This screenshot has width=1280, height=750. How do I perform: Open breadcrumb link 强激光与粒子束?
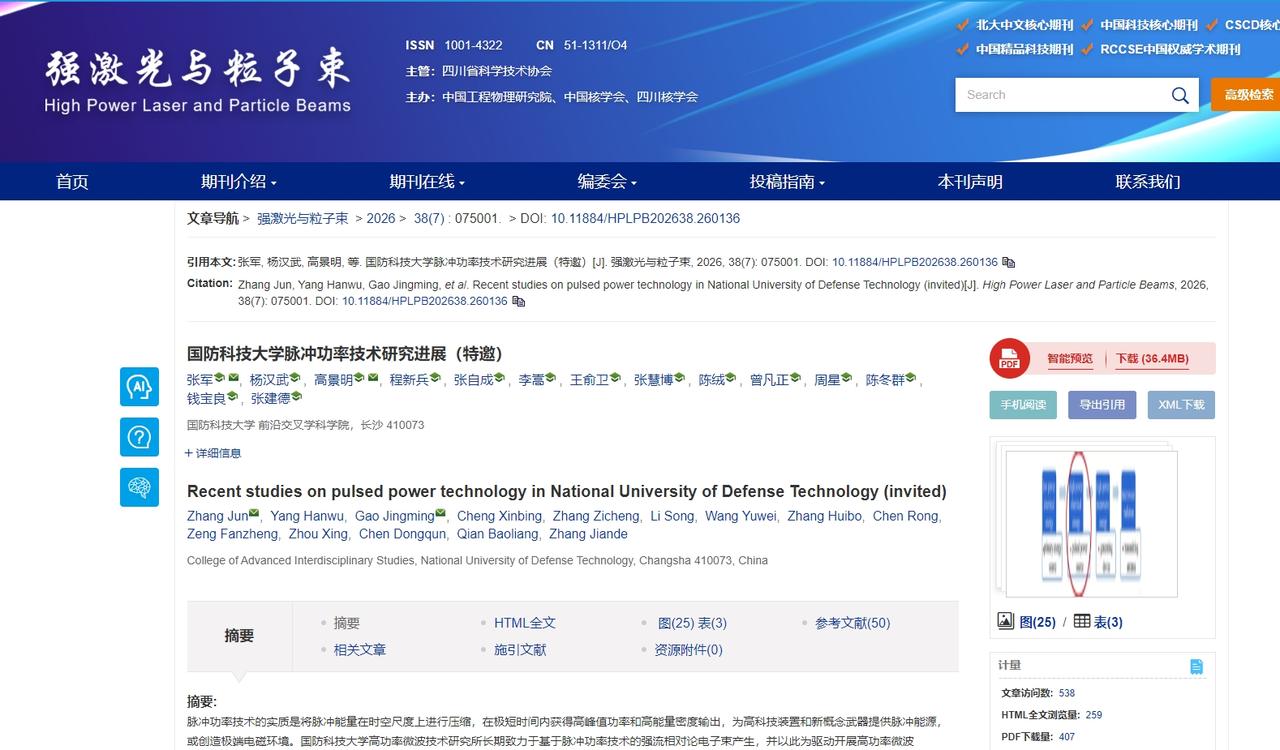coord(303,218)
